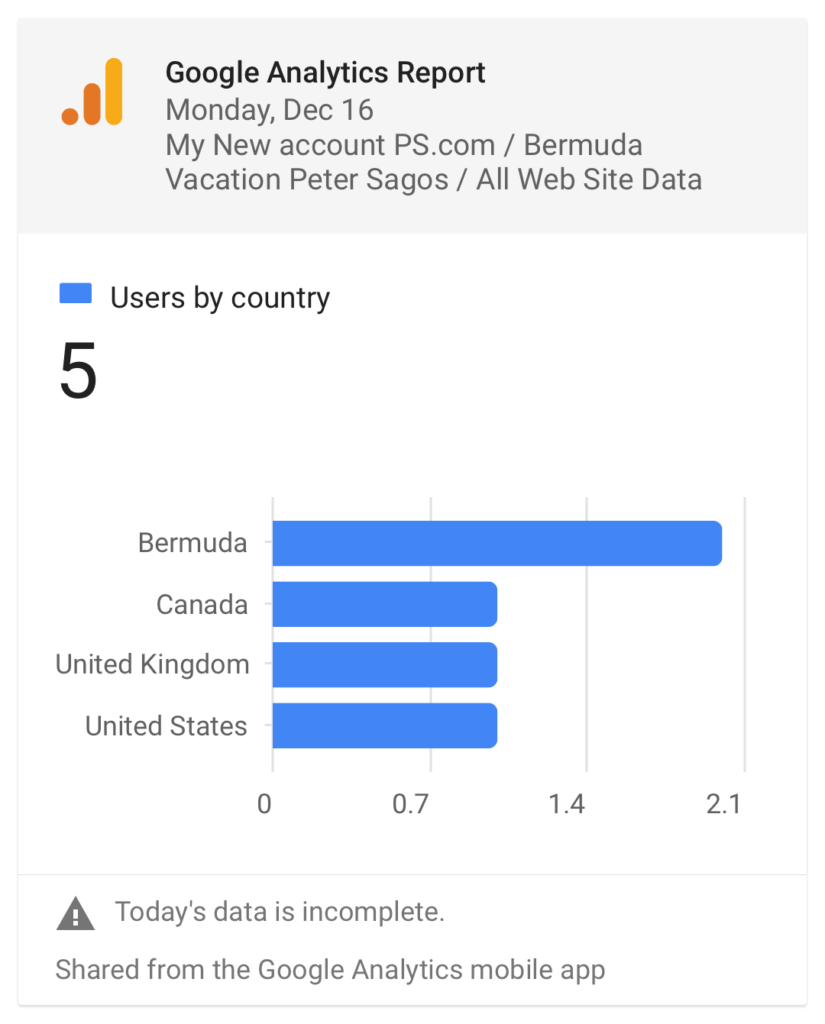Click Today's data is incomplete message
The width and height of the screenshot is (825, 1024).
pos(280,912)
